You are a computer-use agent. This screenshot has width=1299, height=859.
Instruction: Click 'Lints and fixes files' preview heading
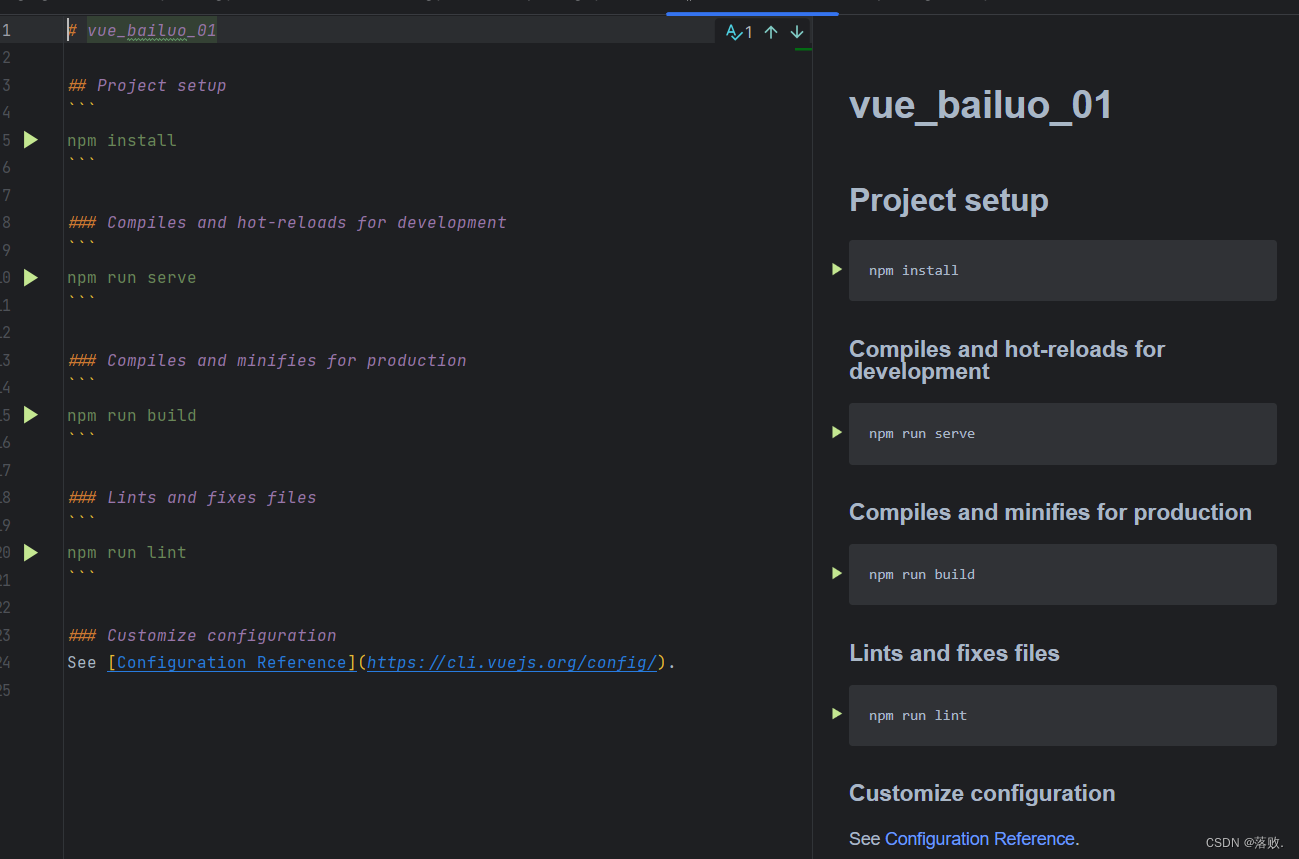954,653
